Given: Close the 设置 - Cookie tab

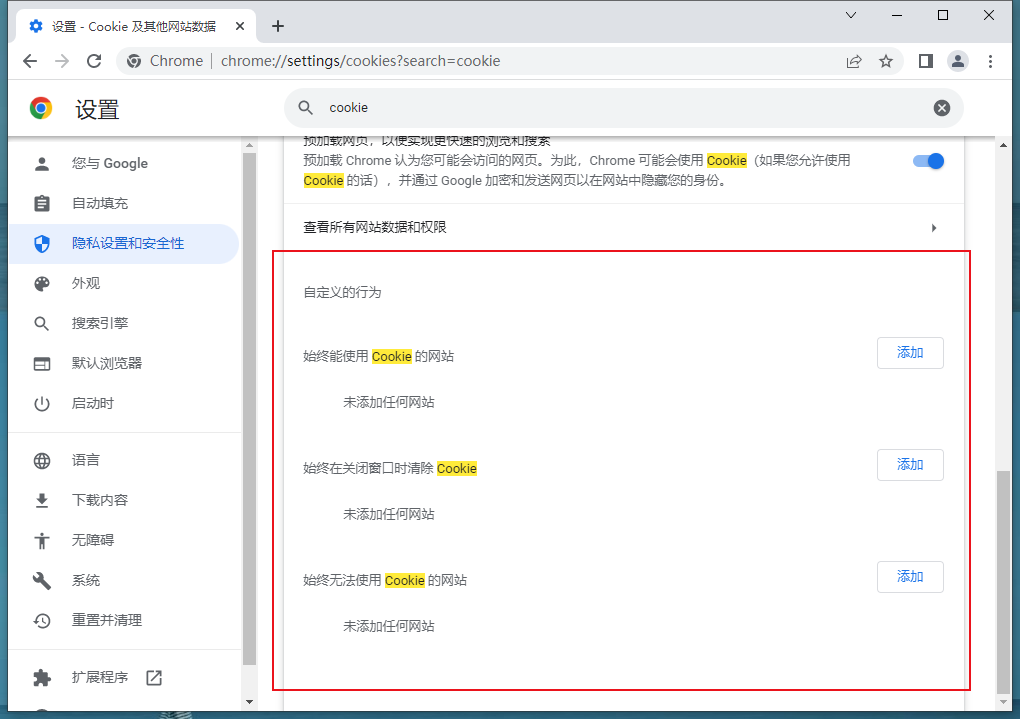Looking at the screenshot, I should pos(240,26).
